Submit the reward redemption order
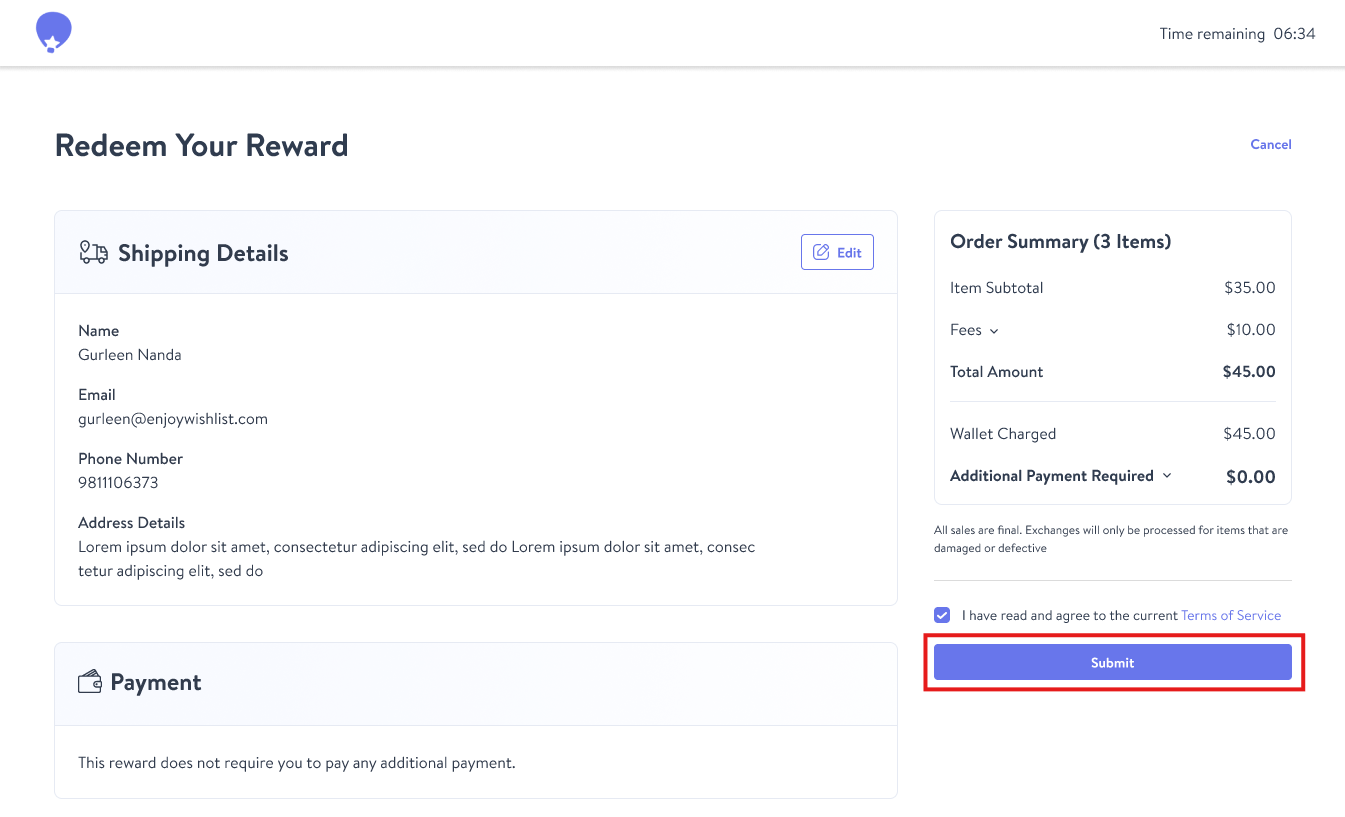The width and height of the screenshot is (1345, 817). point(1113,662)
